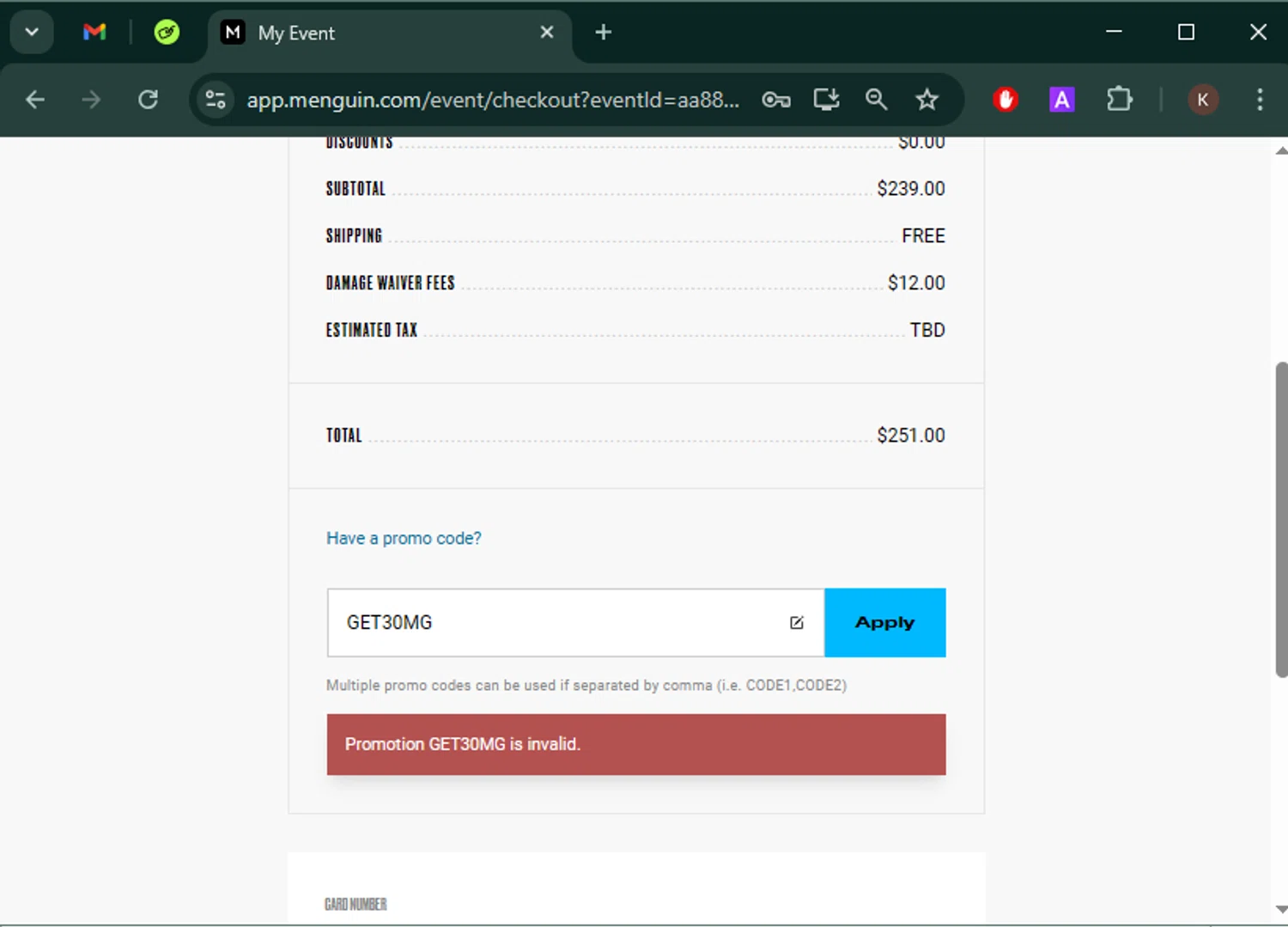
Task: Click the scrollbar down arrow
Action: (x=1281, y=909)
